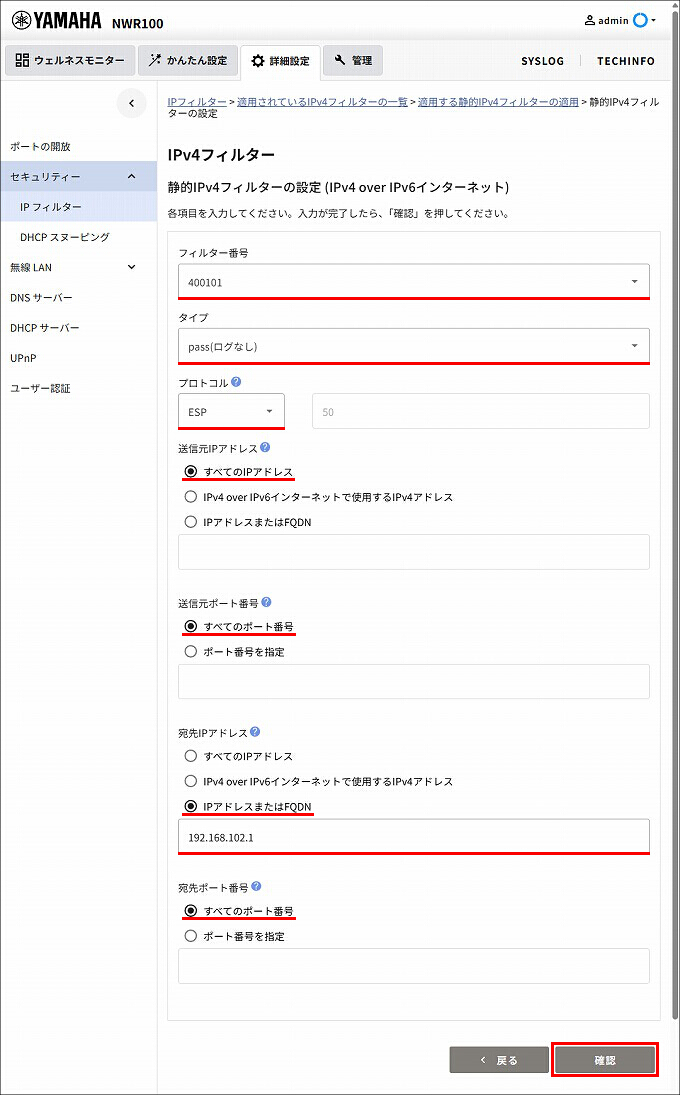Click the blue circular status icon

click(640, 20)
